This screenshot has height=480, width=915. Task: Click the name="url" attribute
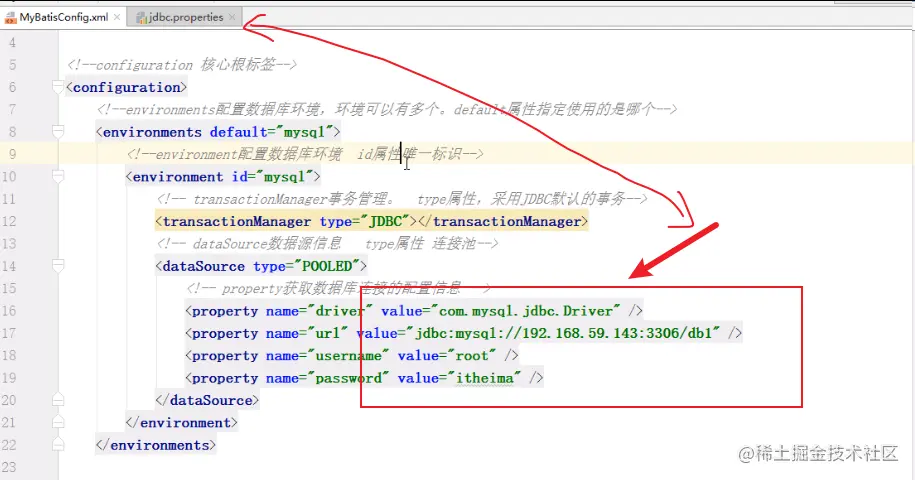[x=307, y=334]
